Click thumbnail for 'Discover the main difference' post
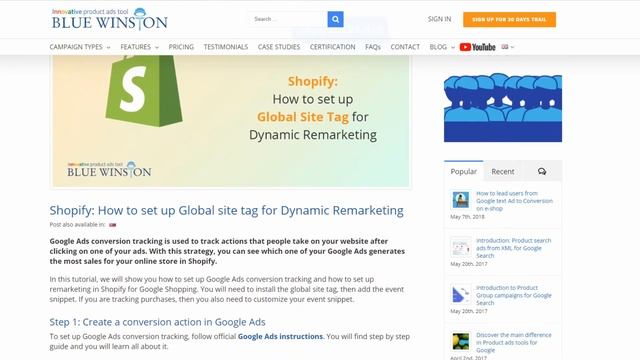 tap(461, 342)
